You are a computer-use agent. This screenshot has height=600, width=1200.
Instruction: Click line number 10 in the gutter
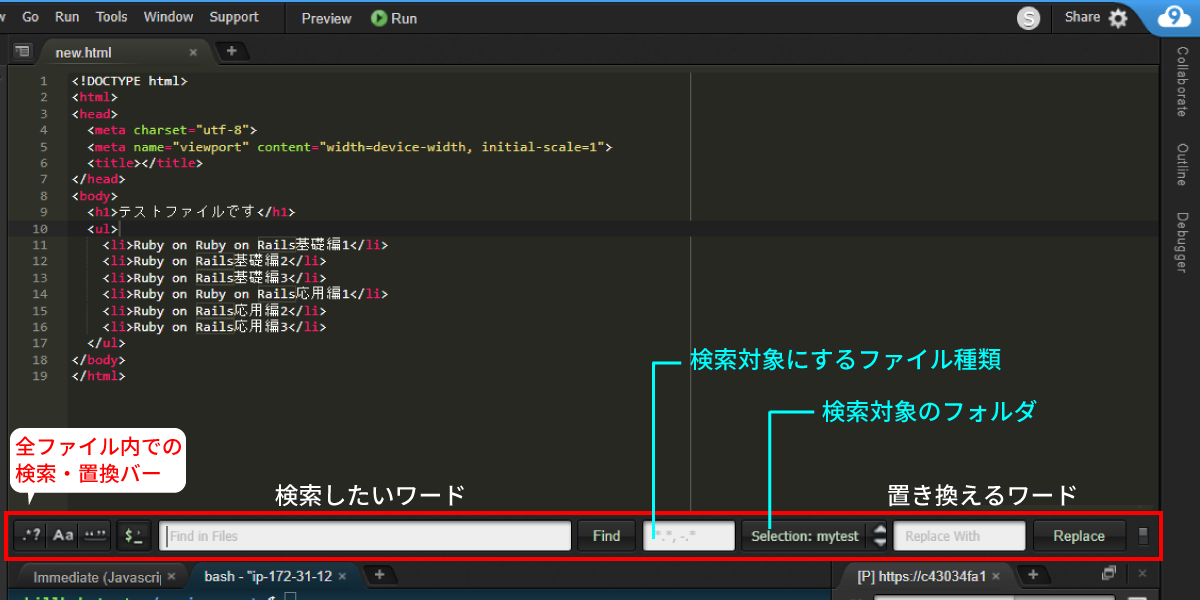40,229
